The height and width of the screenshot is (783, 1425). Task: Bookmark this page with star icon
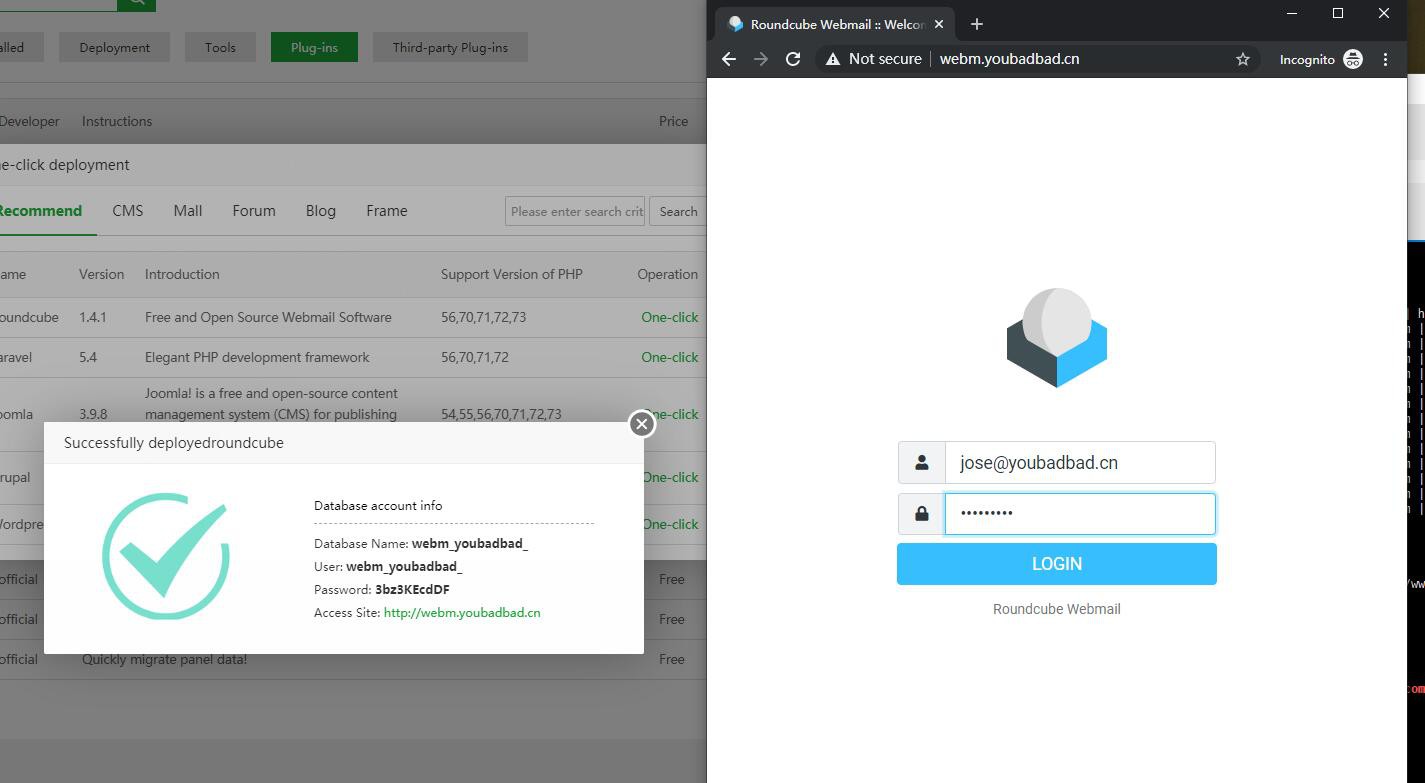(x=1242, y=59)
